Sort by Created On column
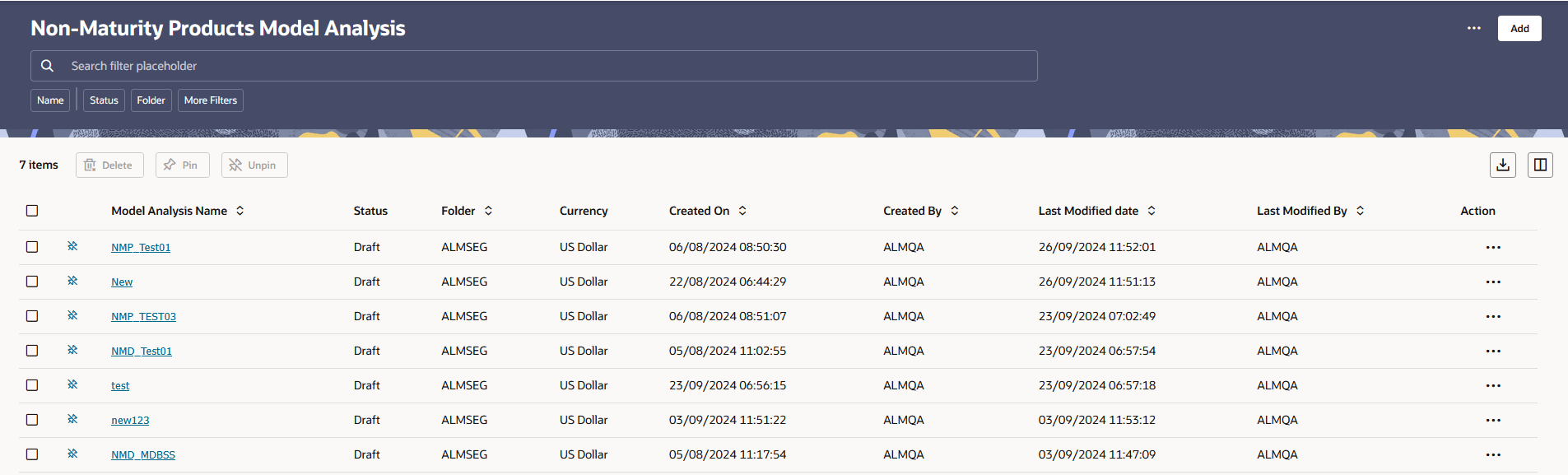Image resolution: width=1568 pixels, height=475 pixels. click(742, 211)
